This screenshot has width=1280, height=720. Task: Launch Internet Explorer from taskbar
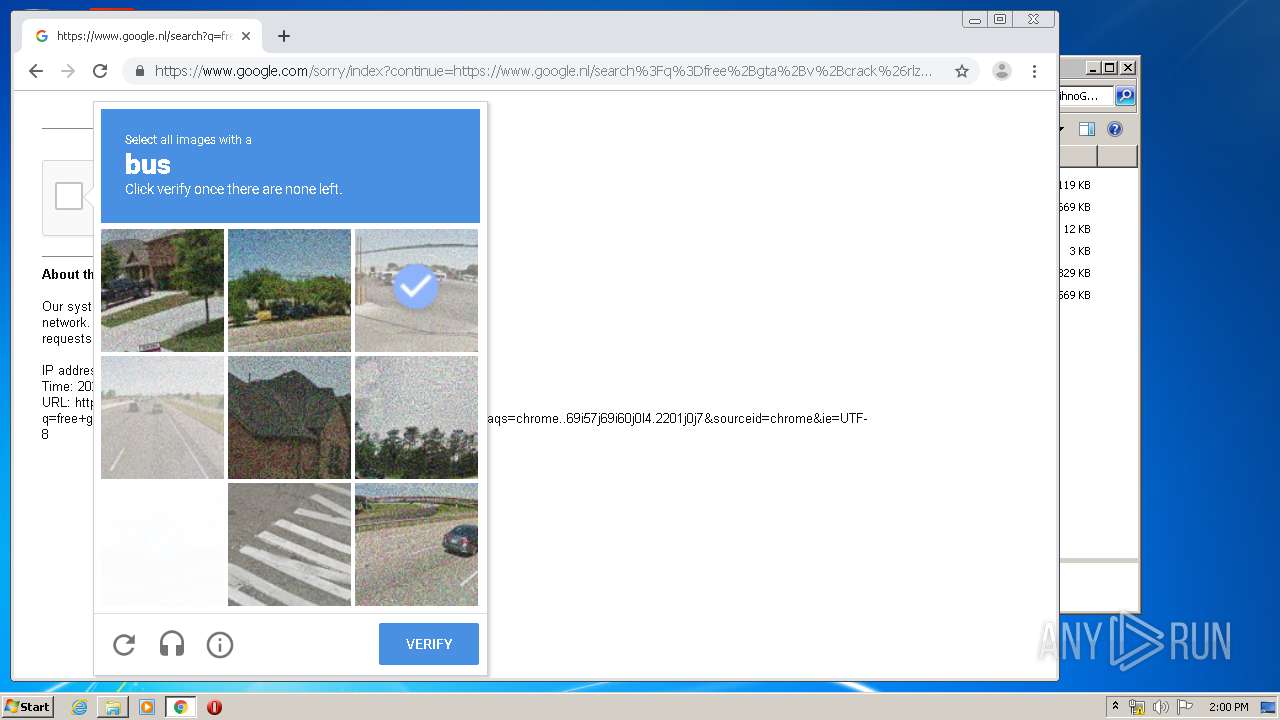[x=79, y=707]
